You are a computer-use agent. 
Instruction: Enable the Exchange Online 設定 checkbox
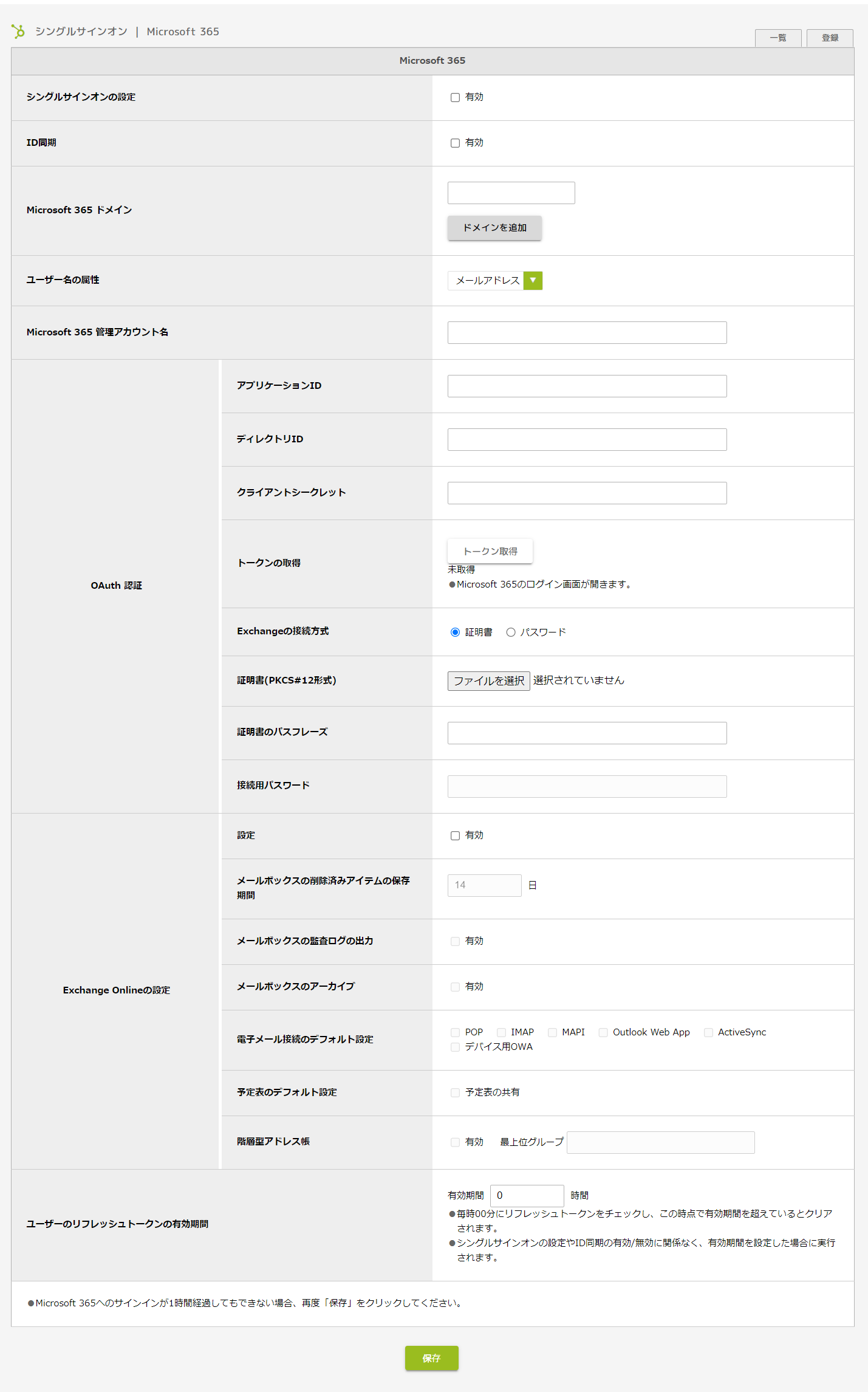pos(455,836)
